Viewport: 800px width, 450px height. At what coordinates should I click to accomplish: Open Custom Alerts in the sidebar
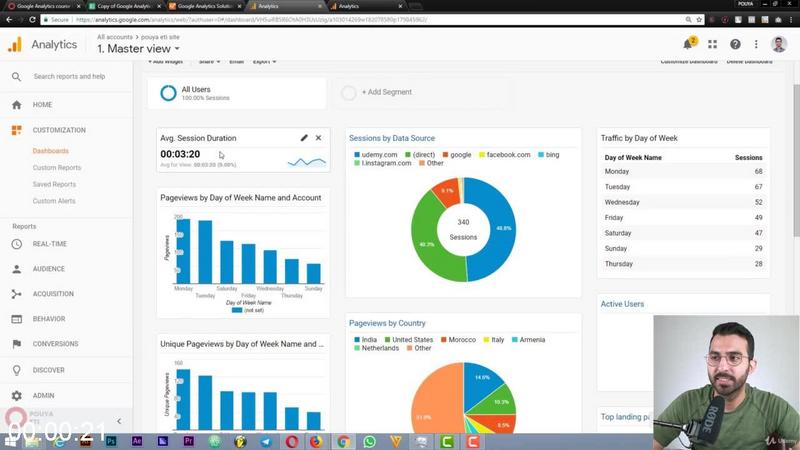[x=54, y=201]
